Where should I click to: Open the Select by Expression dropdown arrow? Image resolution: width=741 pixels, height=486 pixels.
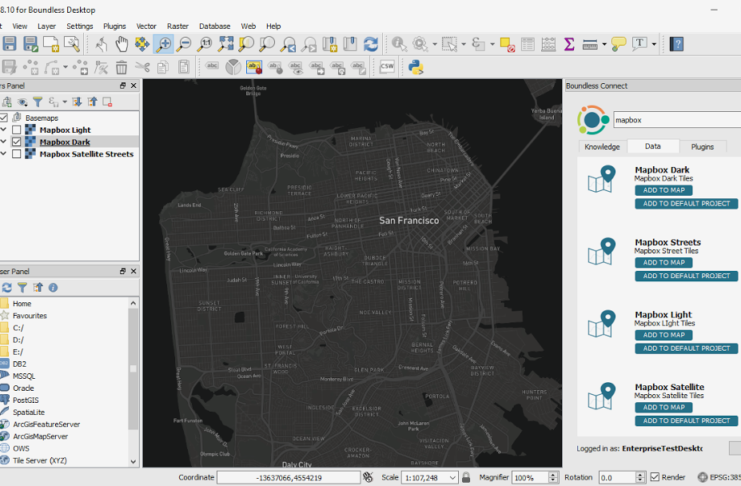492,44
